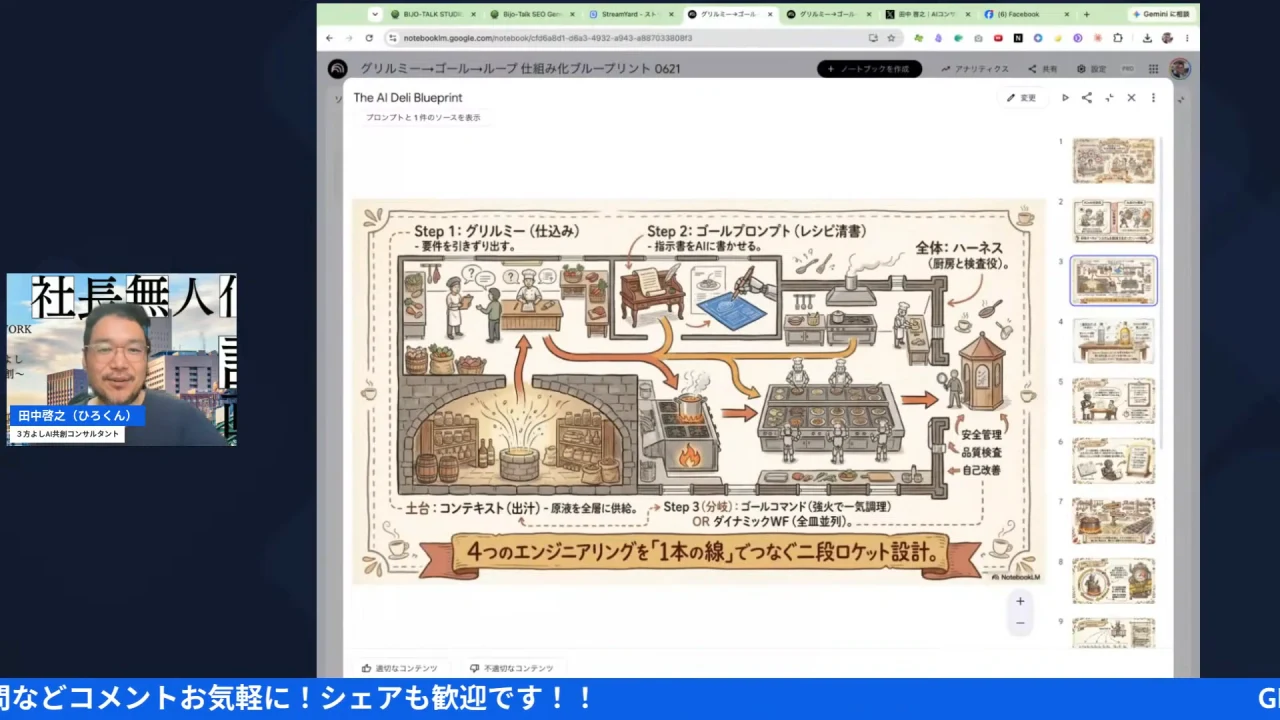Click the browser forward arrow
Image resolution: width=1280 pixels, height=720 pixels.
tap(348, 38)
